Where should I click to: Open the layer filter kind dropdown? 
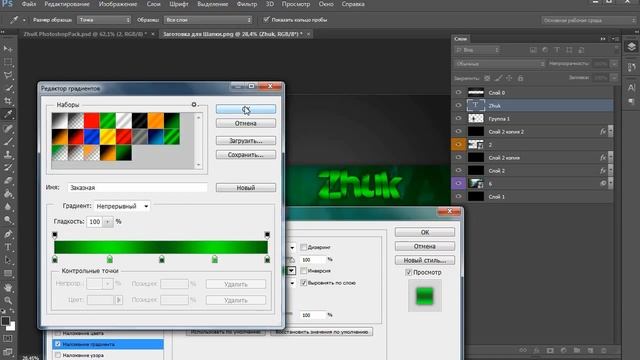click(x=477, y=50)
